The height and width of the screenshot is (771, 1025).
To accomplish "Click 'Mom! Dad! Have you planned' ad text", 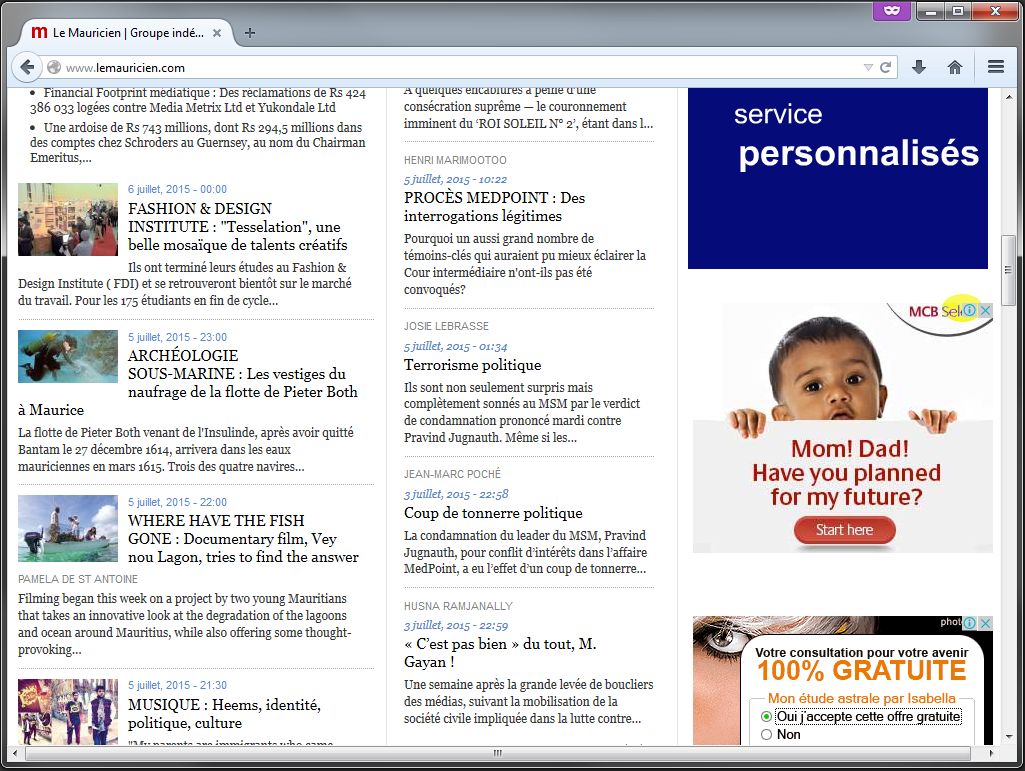I will 847,473.
